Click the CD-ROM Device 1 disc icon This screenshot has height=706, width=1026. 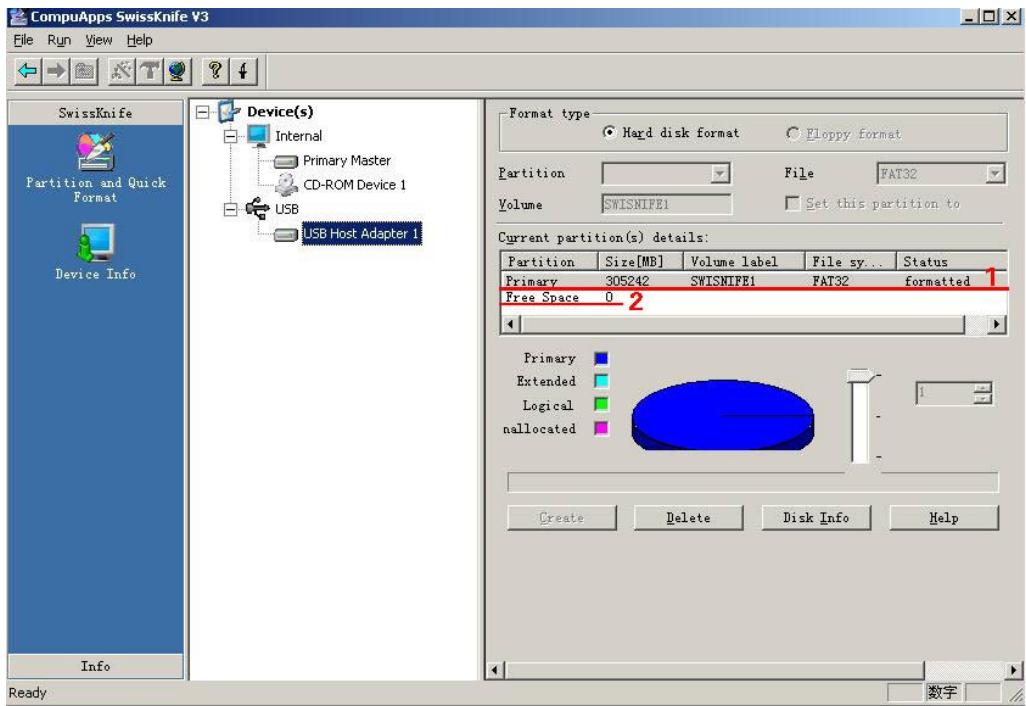coord(286,185)
